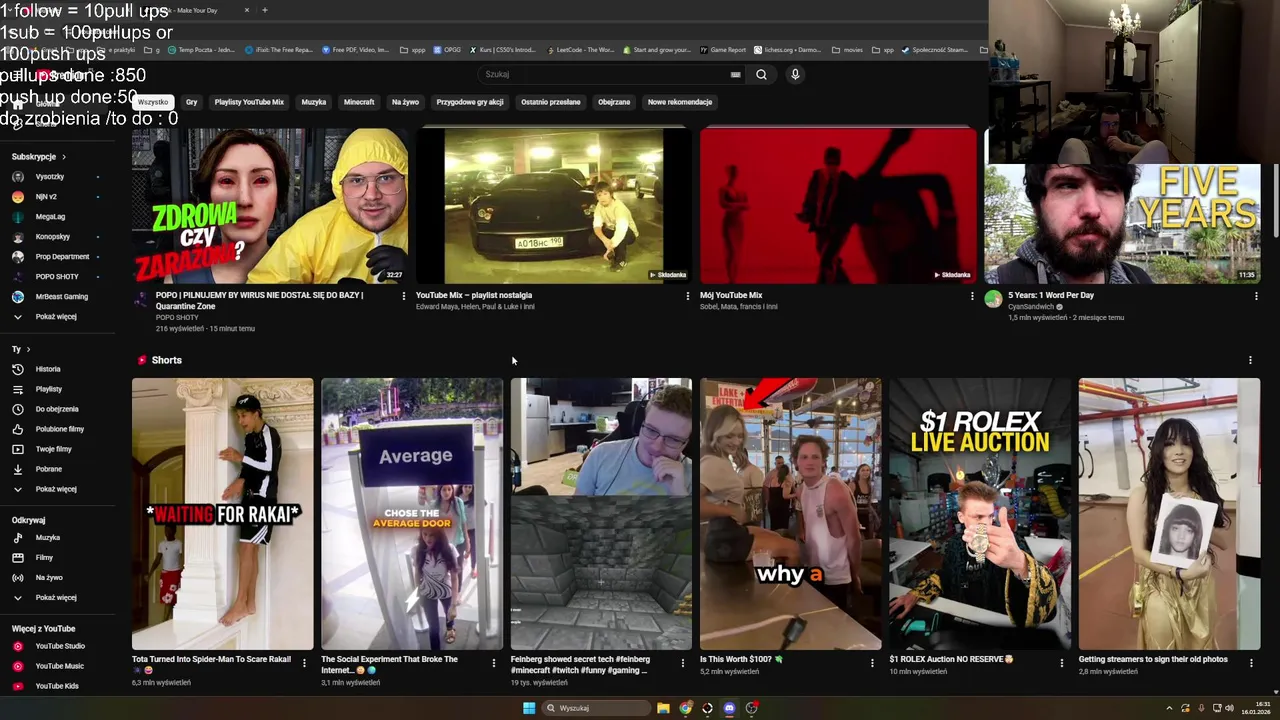Screen dimensions: 1280x720
Task: Show hidden system tray icons
Action: pyautogui.click(x=1169, y=708)
